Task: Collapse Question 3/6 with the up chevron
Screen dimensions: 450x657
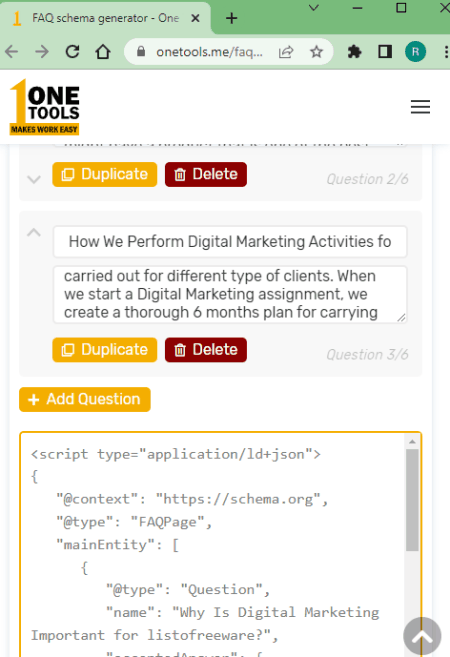Action: click(34, 233)
